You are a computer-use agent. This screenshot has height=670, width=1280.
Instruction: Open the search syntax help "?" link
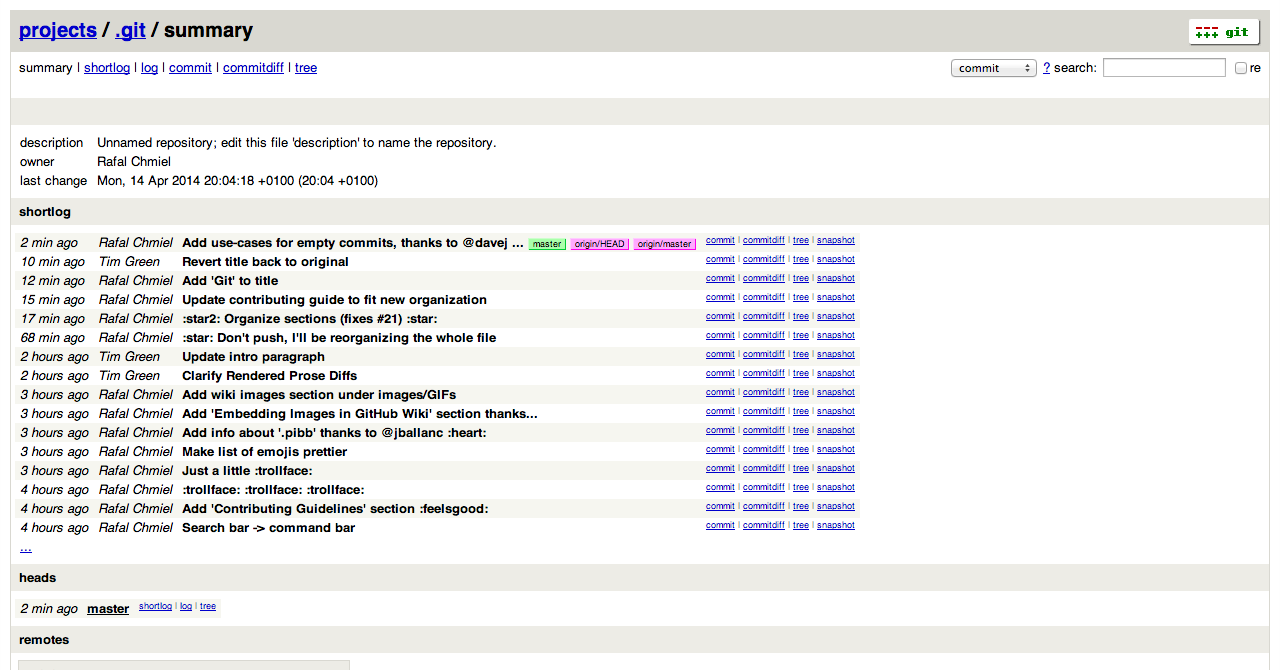1046,67
